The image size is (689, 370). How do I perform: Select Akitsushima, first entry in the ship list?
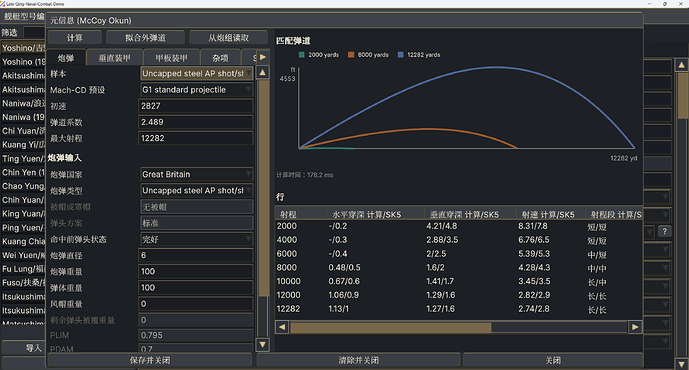pyautogui.click(x=23, y=76)
